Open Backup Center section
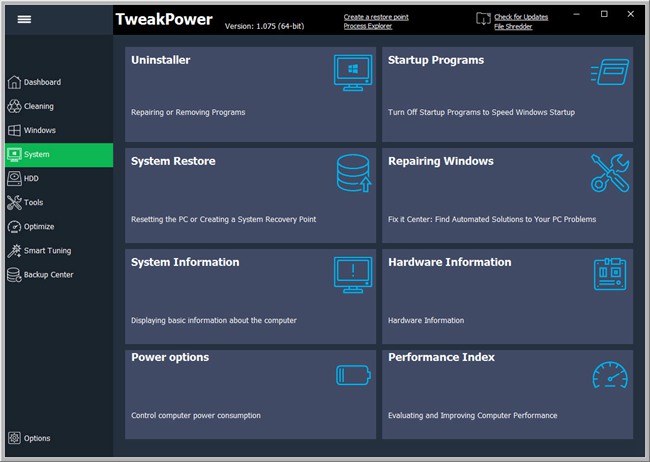Image resolution: width=650 pixels, height=462 pixels. coord(49,275)
